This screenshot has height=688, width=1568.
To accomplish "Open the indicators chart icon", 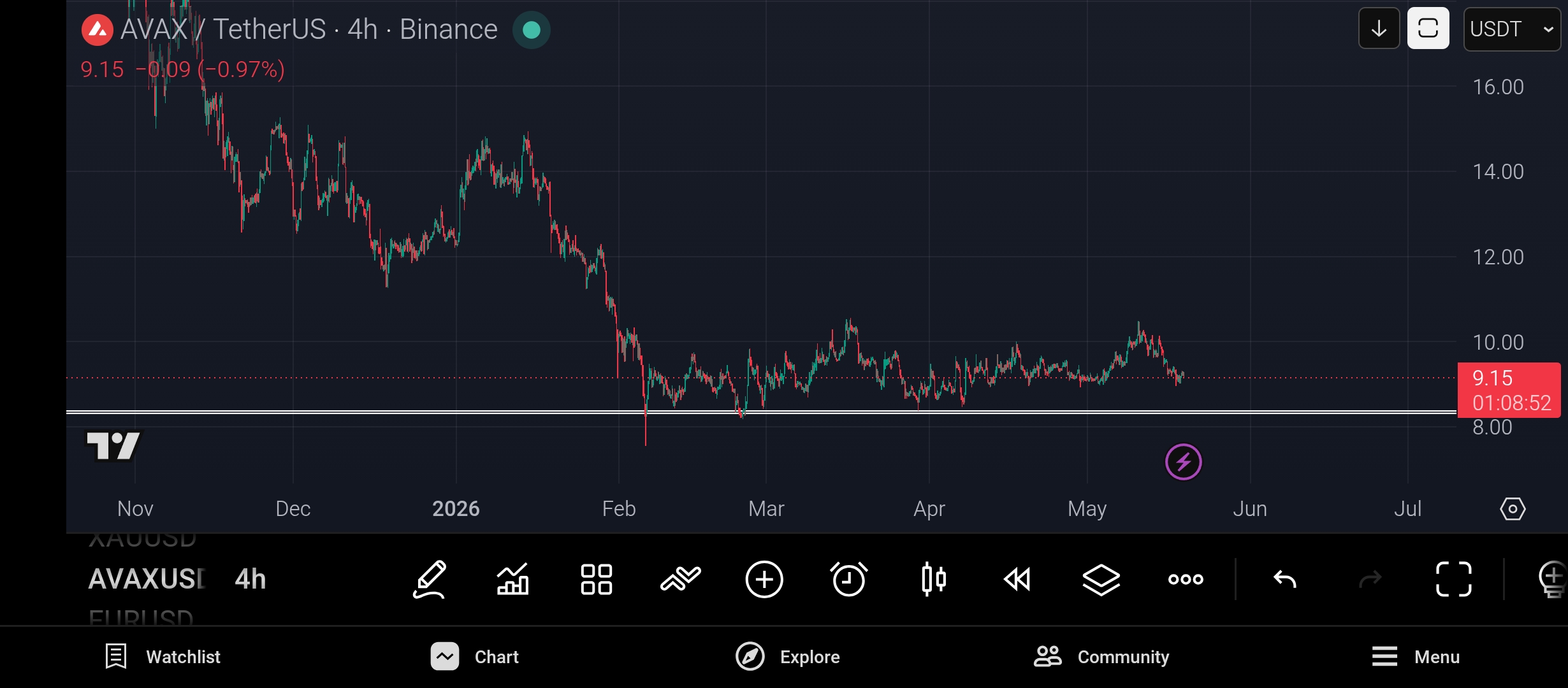I will [513, 579].
